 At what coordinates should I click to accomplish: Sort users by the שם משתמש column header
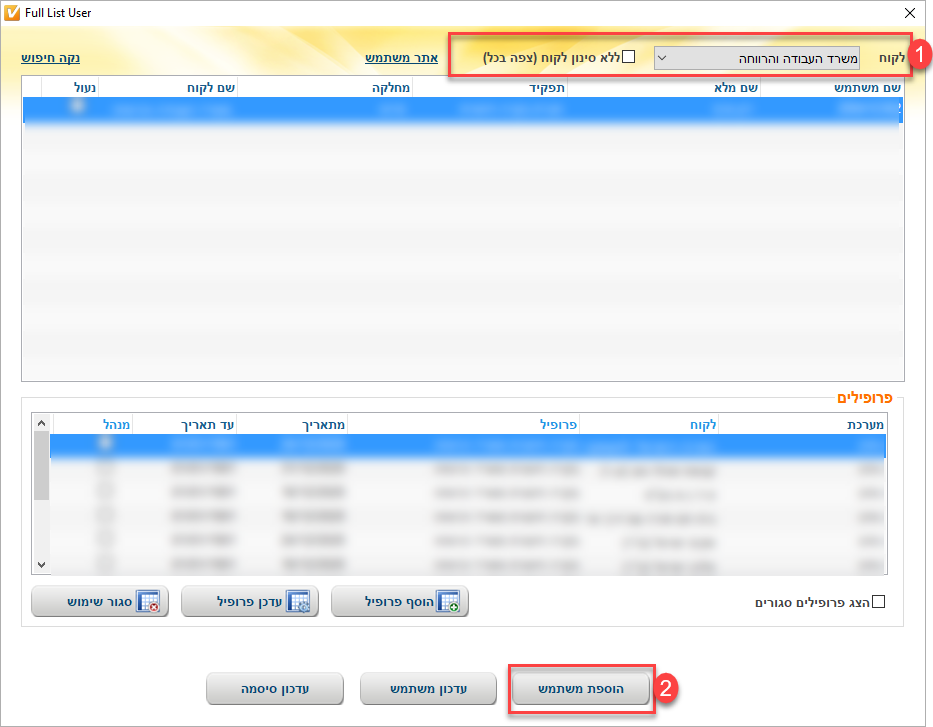(868, 88)
